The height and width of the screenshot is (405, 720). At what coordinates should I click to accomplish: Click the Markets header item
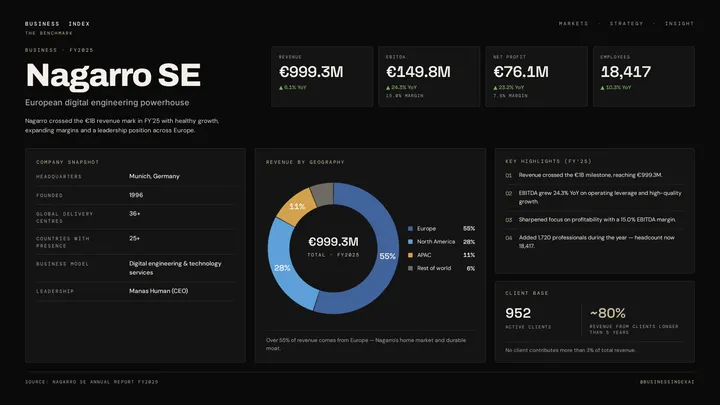573,23
